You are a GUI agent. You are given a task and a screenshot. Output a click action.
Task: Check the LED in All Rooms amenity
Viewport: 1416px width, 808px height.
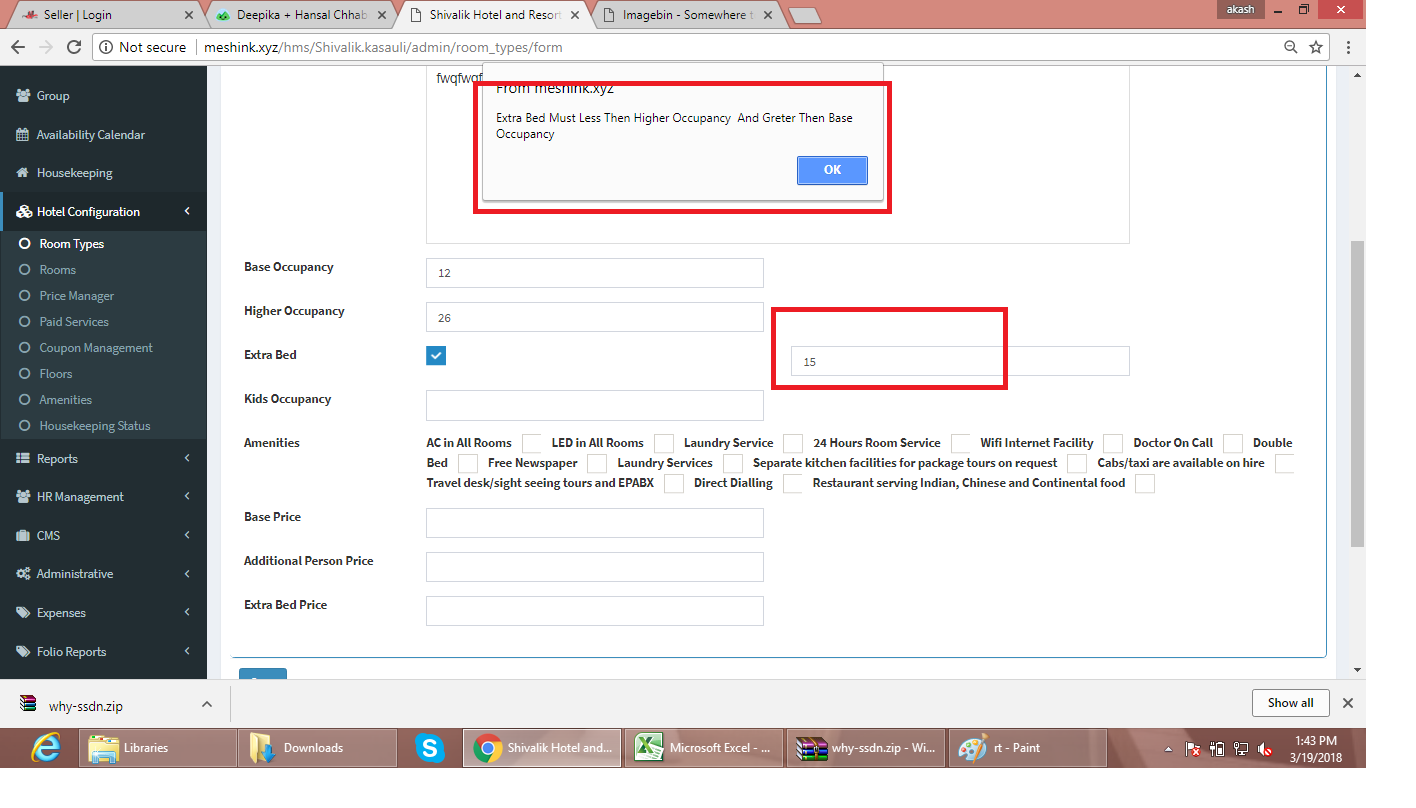[x=664, y=443]
